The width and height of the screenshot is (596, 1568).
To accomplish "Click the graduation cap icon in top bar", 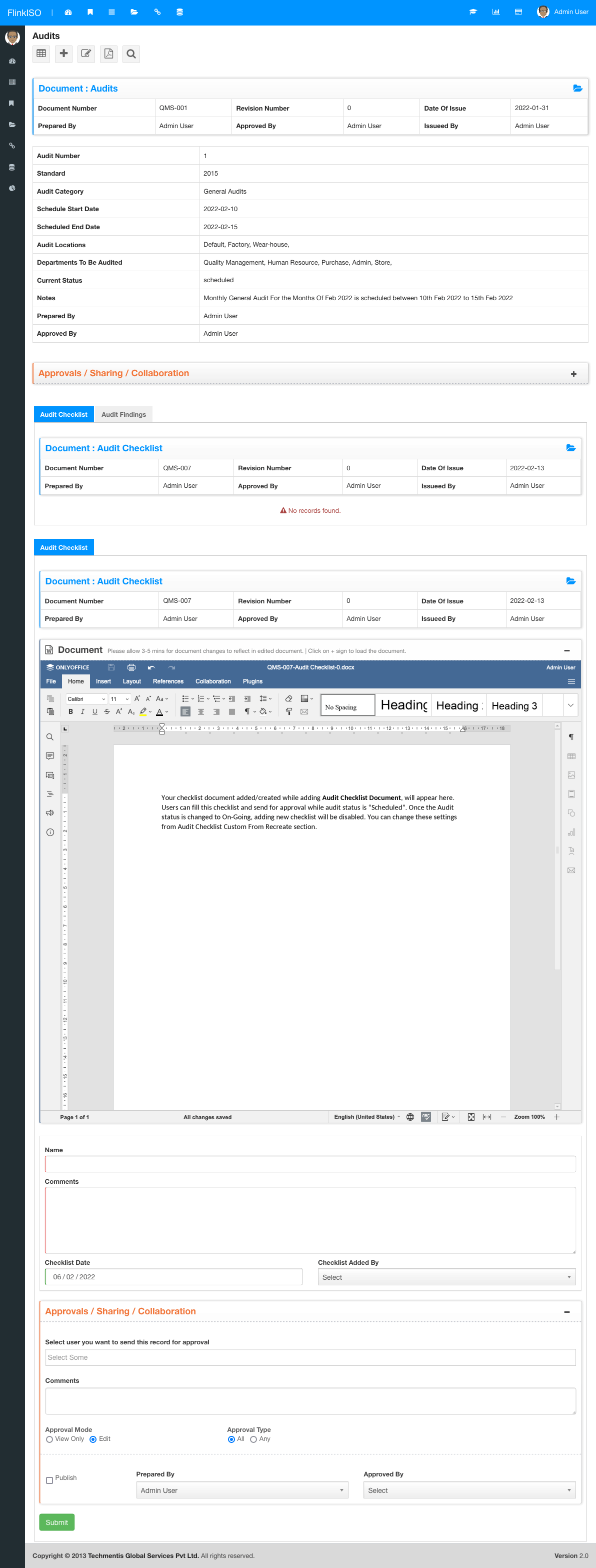I will [473, 12].
